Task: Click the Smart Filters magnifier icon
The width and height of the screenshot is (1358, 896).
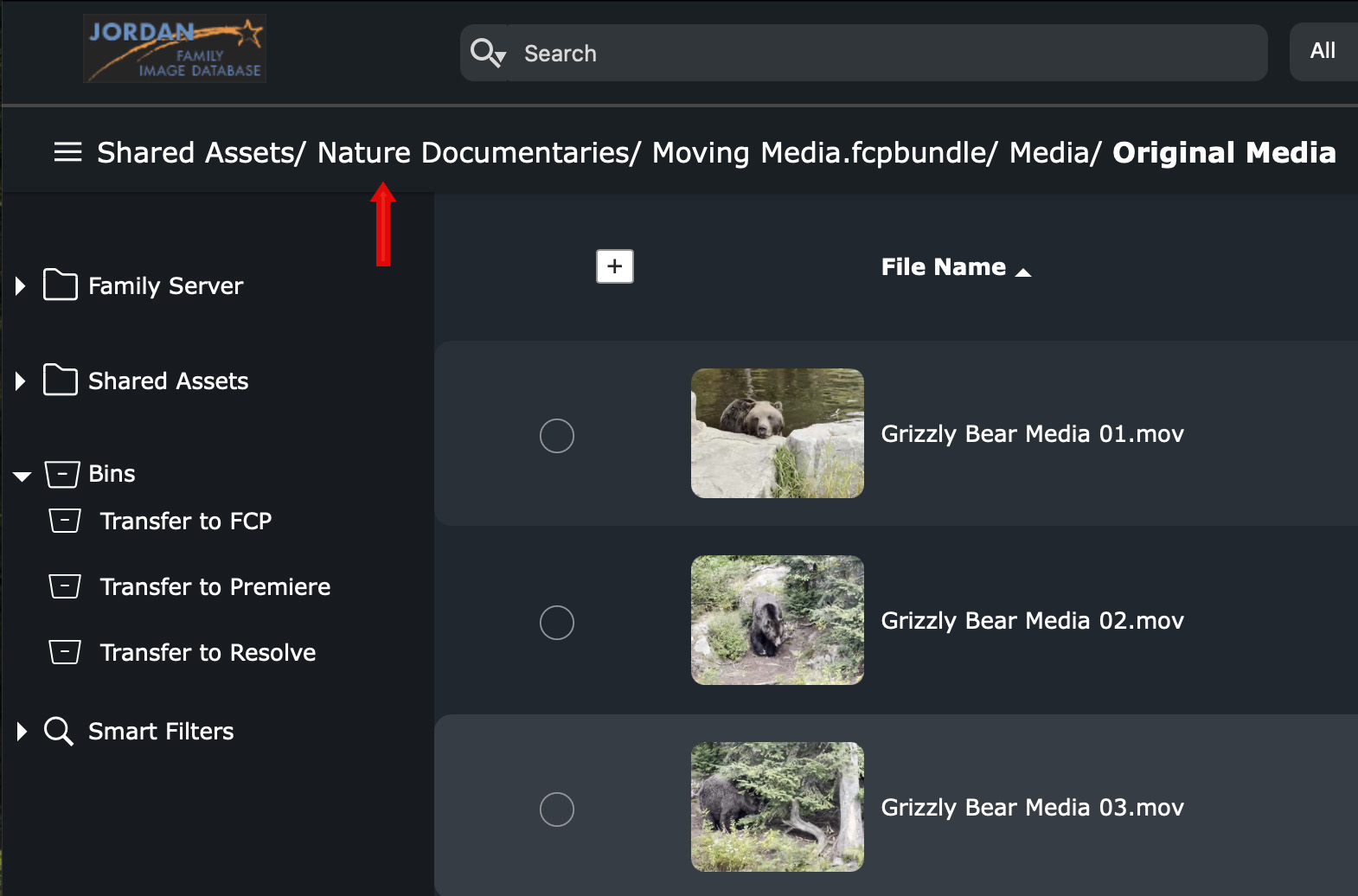Action: click(59, 731)
